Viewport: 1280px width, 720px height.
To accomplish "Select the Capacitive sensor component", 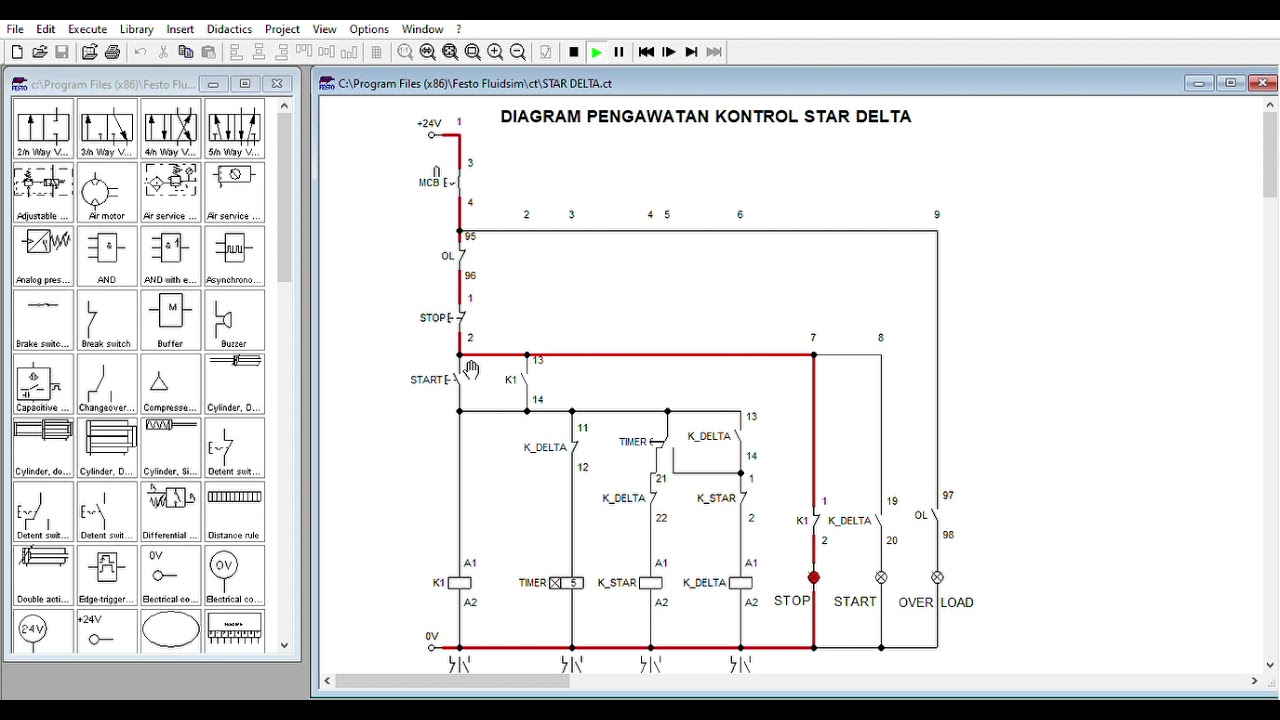I will [43, 385].
